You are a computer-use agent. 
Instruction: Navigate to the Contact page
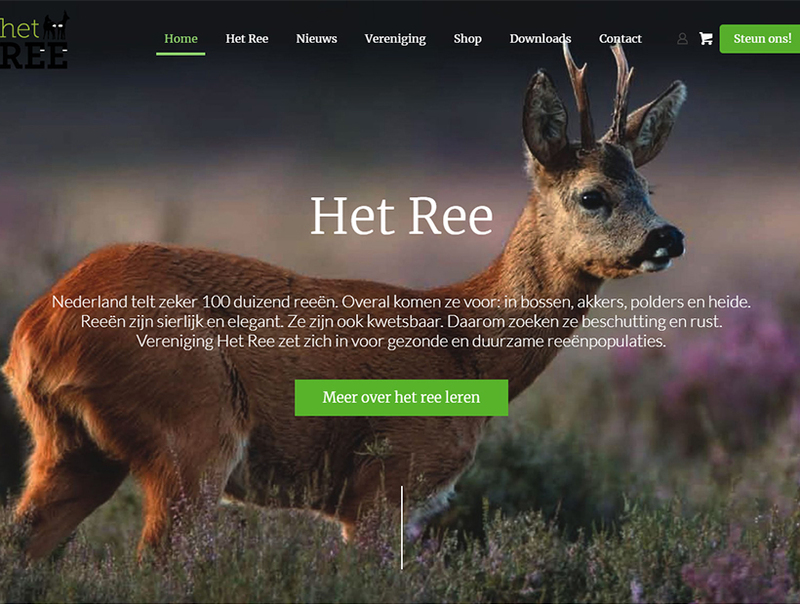[x=620, y=39]
